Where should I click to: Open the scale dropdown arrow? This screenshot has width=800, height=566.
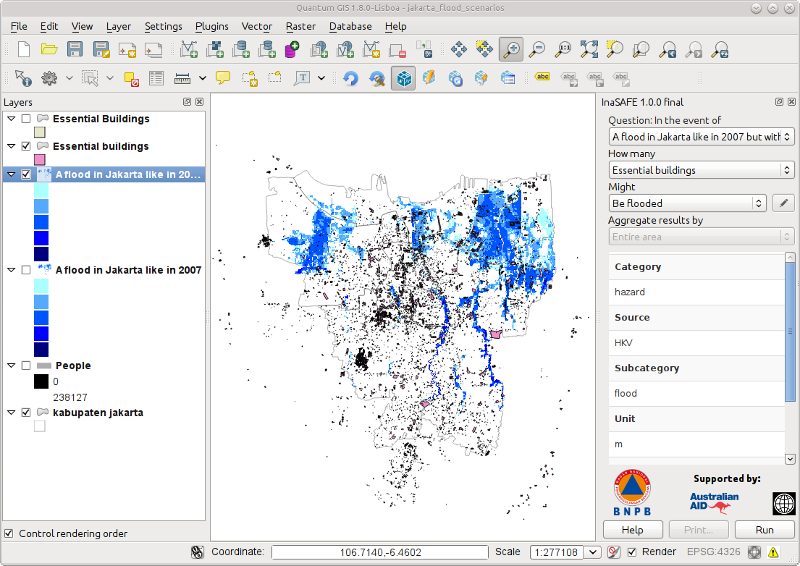point(592,552)
